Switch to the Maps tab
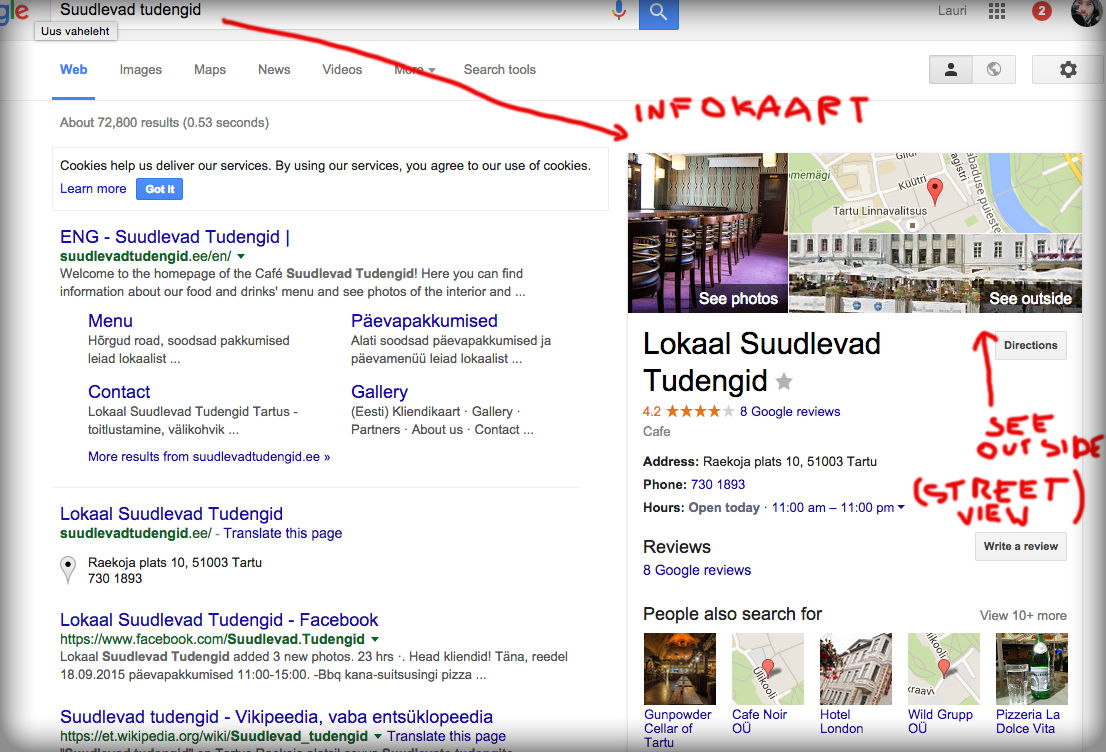The width and height of the screenshot is (1106, 752). point(209,70)
